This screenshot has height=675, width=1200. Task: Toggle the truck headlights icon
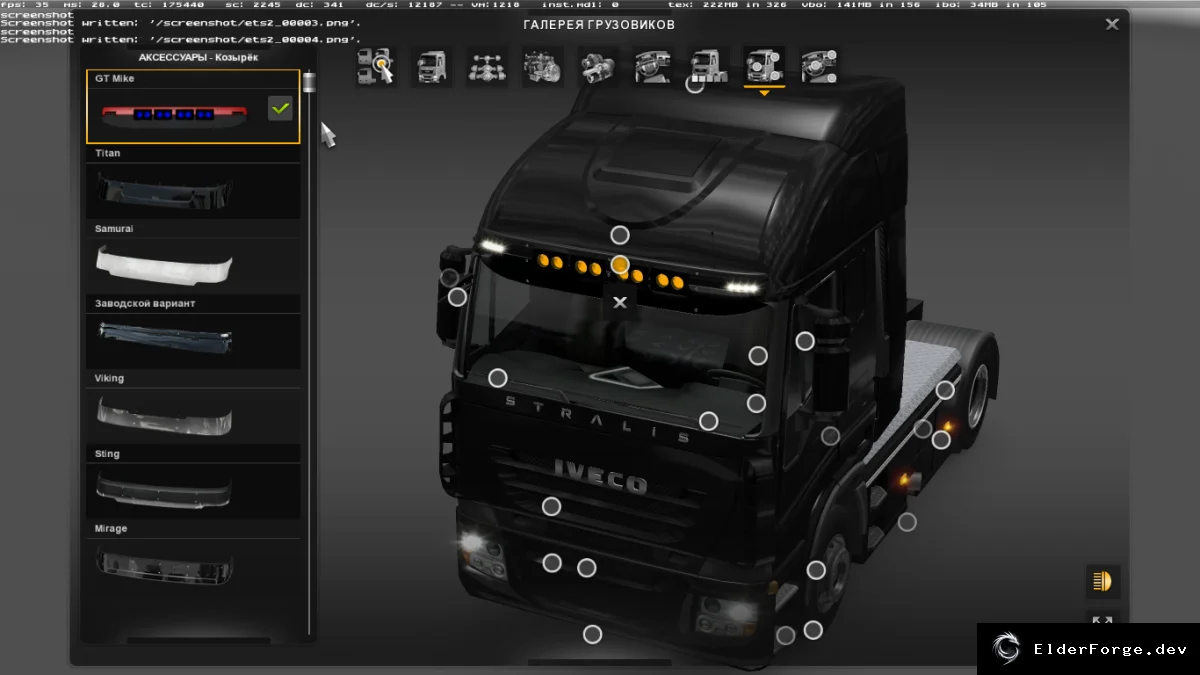[1103, 581]
